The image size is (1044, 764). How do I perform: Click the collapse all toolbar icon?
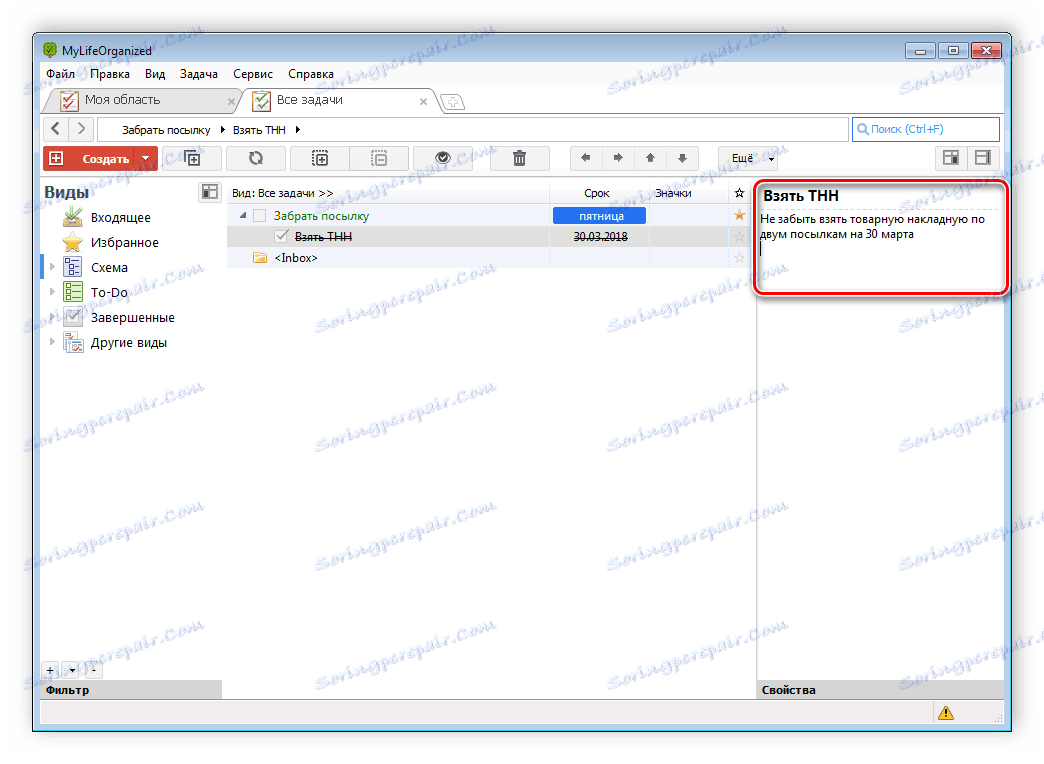[379, 159]
